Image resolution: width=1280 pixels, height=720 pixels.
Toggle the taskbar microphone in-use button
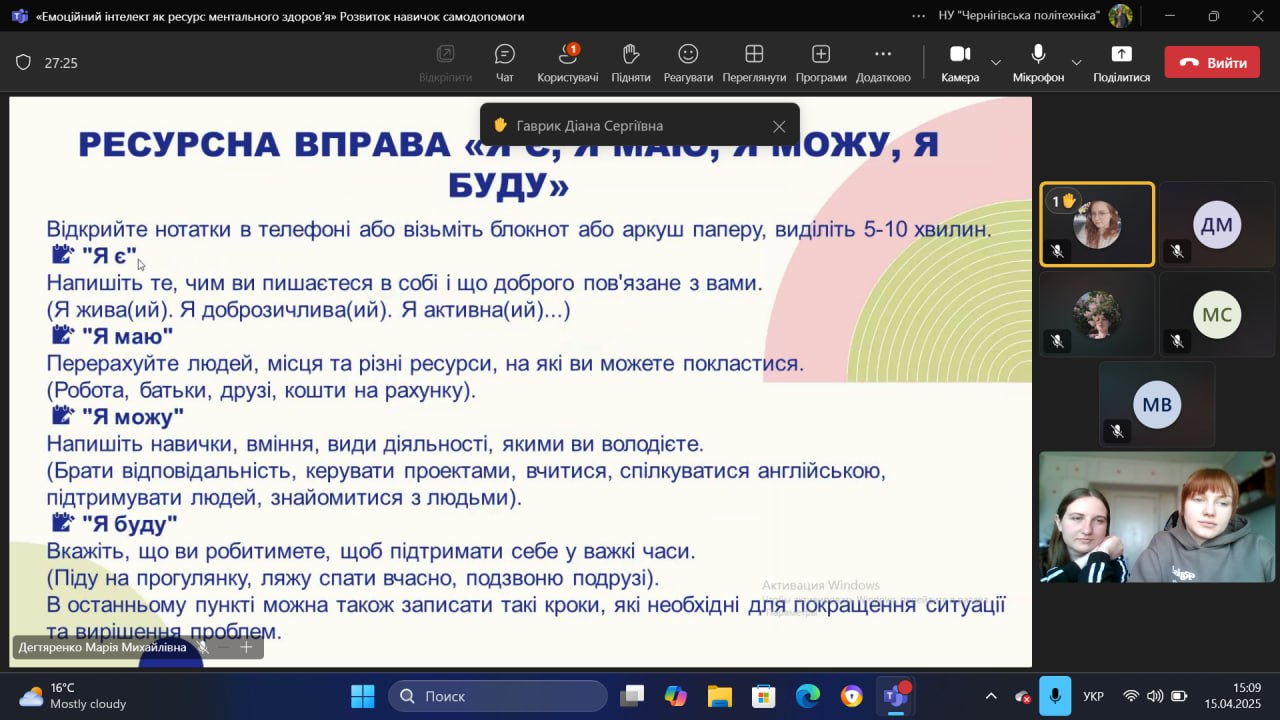[1054, 696]
